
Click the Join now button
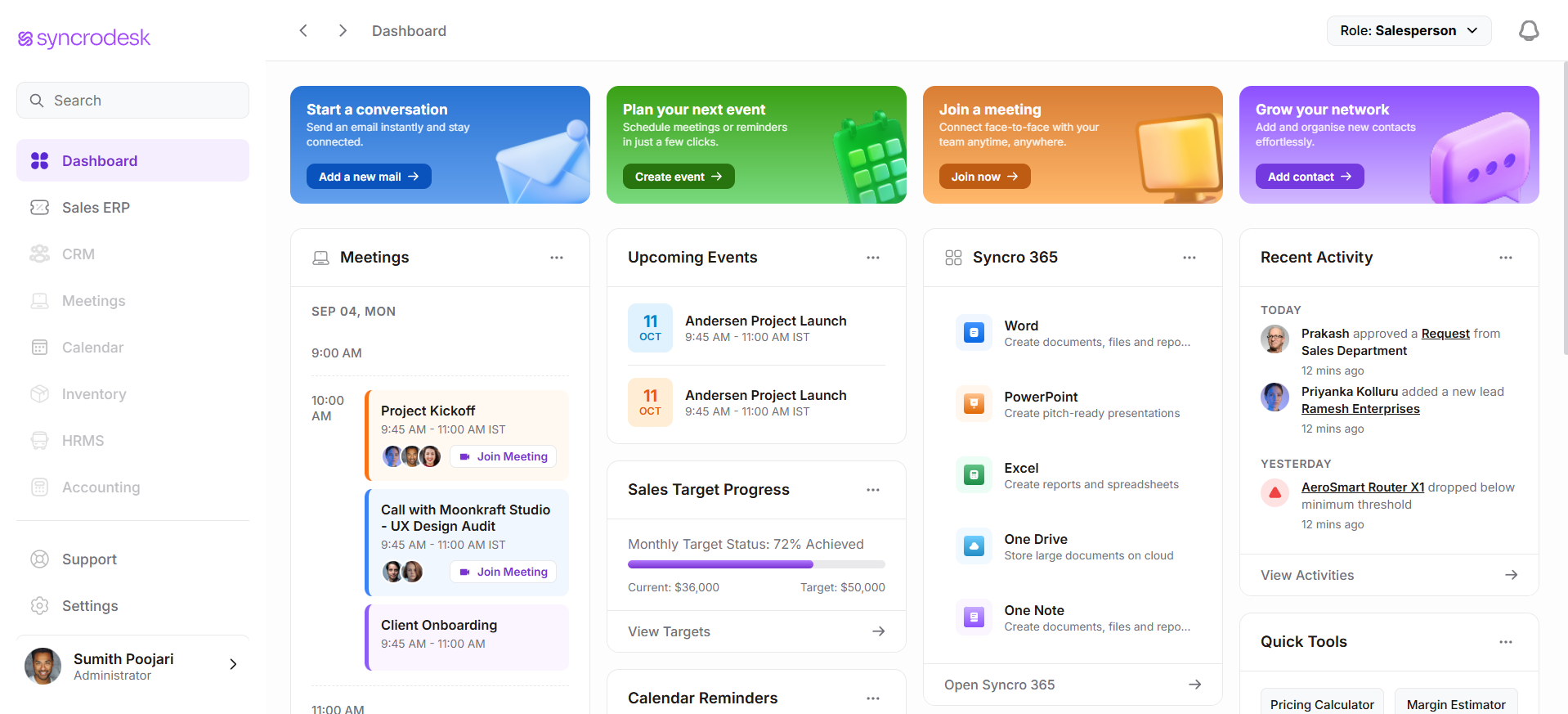(984, 177)
